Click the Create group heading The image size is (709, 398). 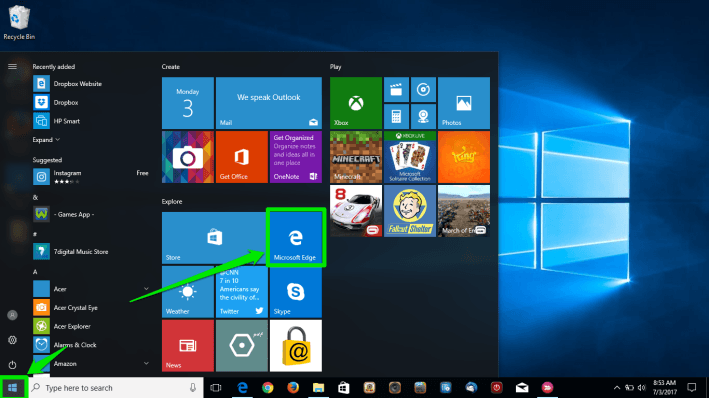point(170,66)
